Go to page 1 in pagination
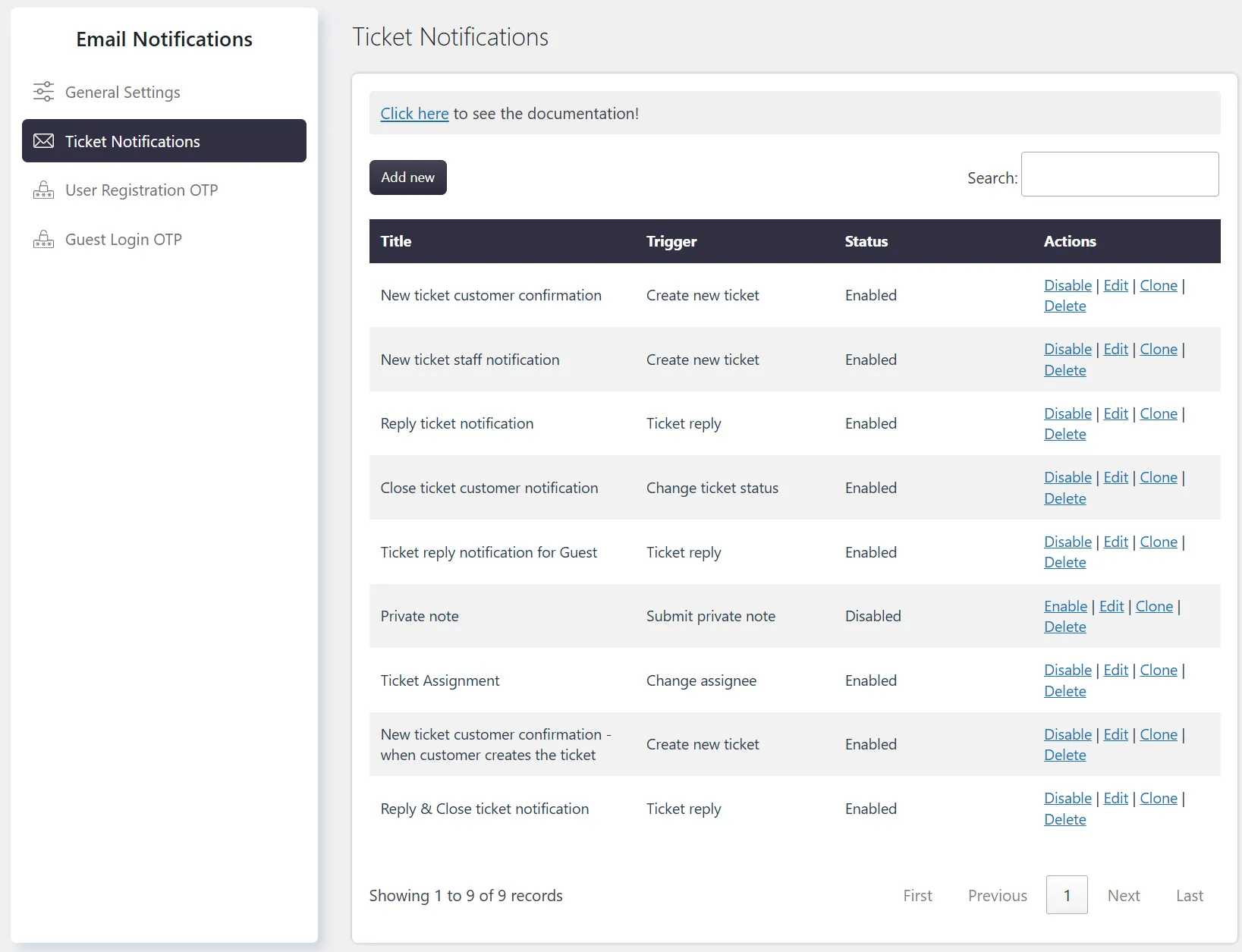Viewport: 1242px width, 952px height. point(1066,895)
